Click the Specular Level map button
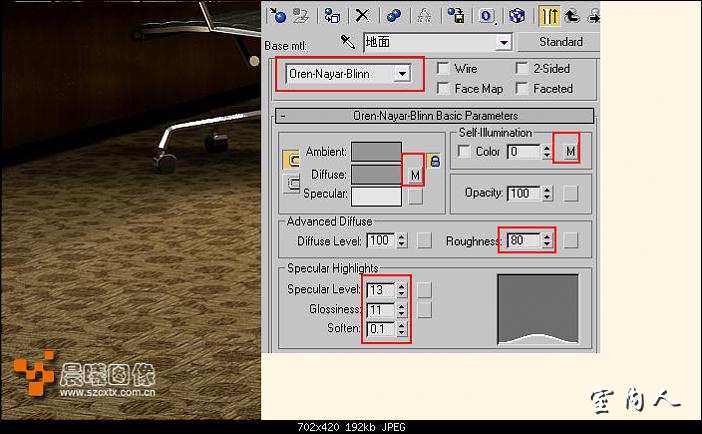 coord(424,289)
